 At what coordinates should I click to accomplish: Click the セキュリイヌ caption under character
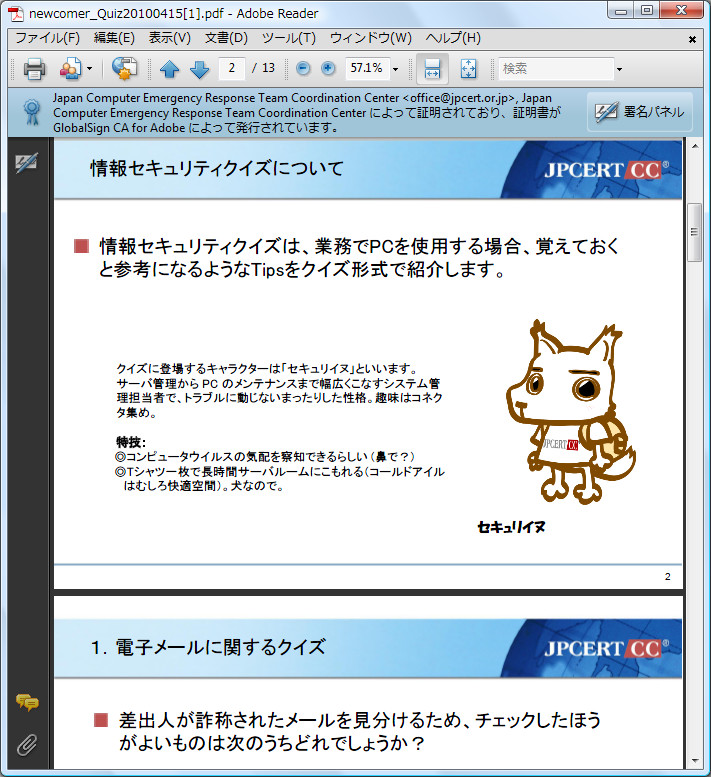[511, 527]
